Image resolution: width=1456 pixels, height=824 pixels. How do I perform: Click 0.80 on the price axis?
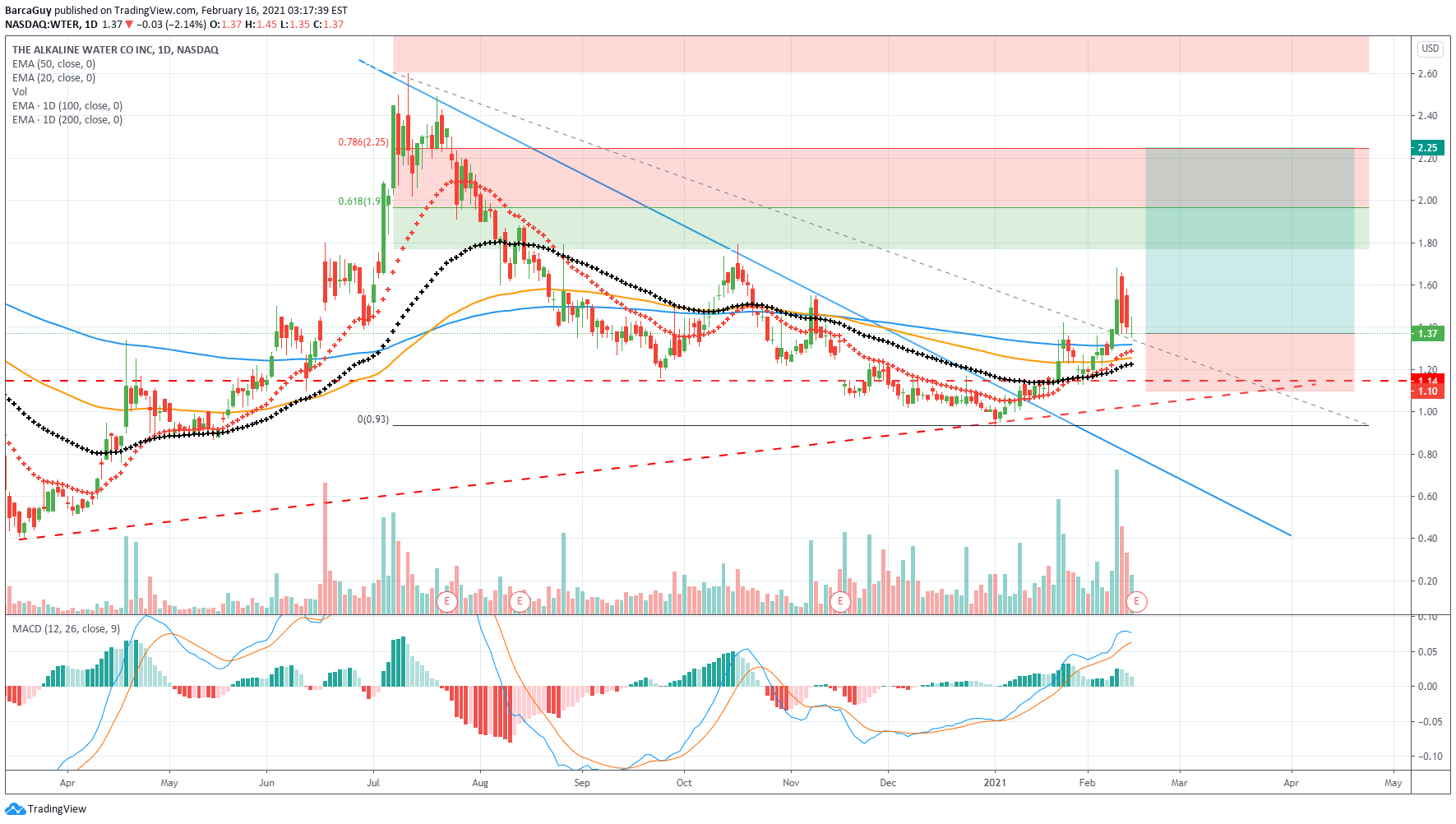[1428, 455]
